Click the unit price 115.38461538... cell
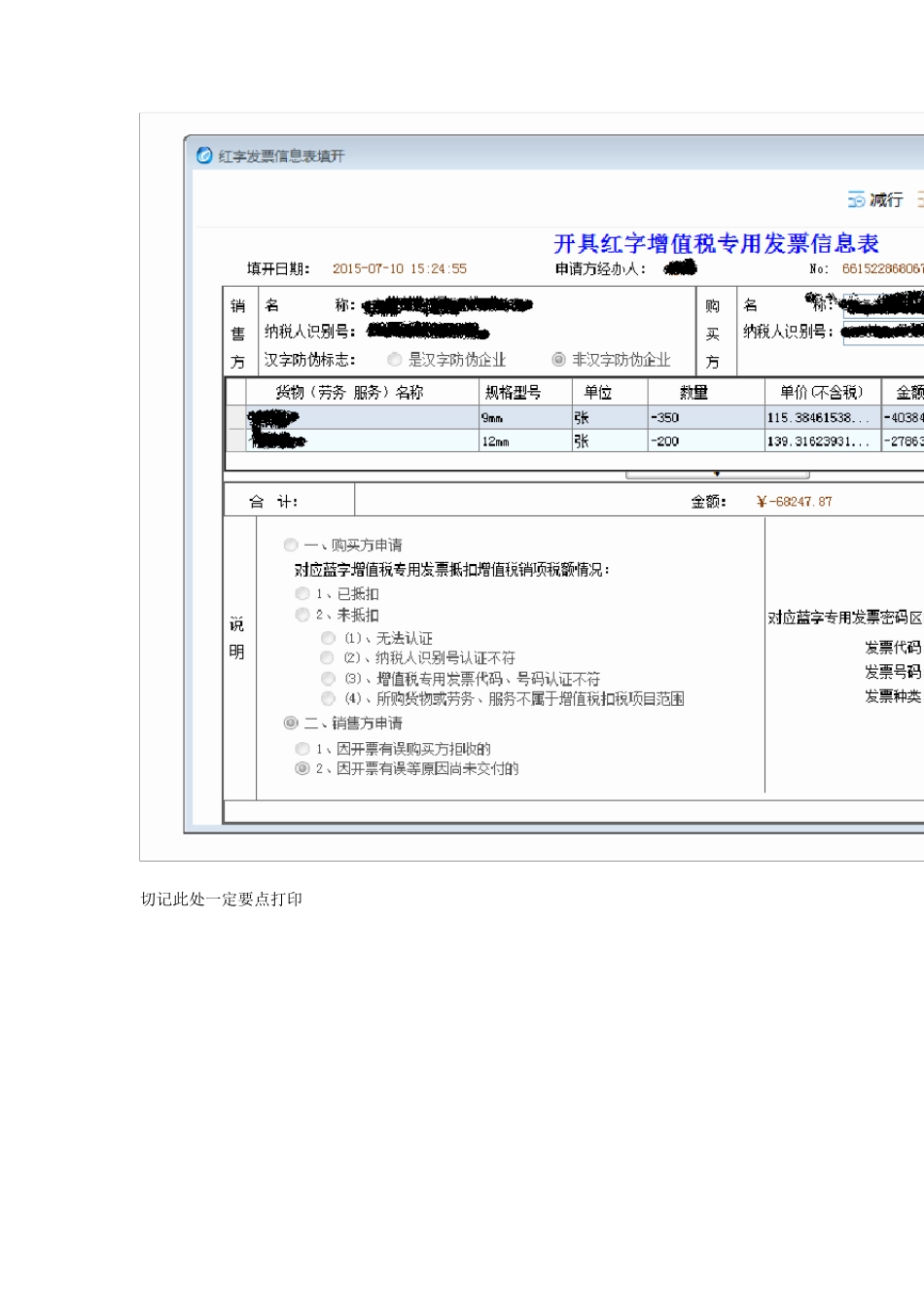This screenshot has width=924, height=1307. (823, 417)
